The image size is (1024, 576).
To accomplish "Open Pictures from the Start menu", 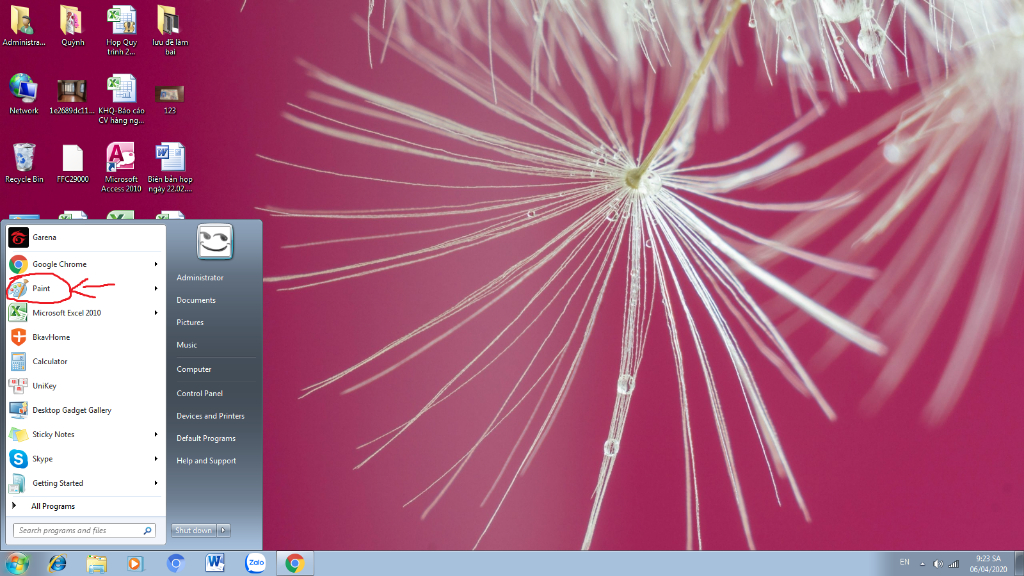I will coord(190,323).
